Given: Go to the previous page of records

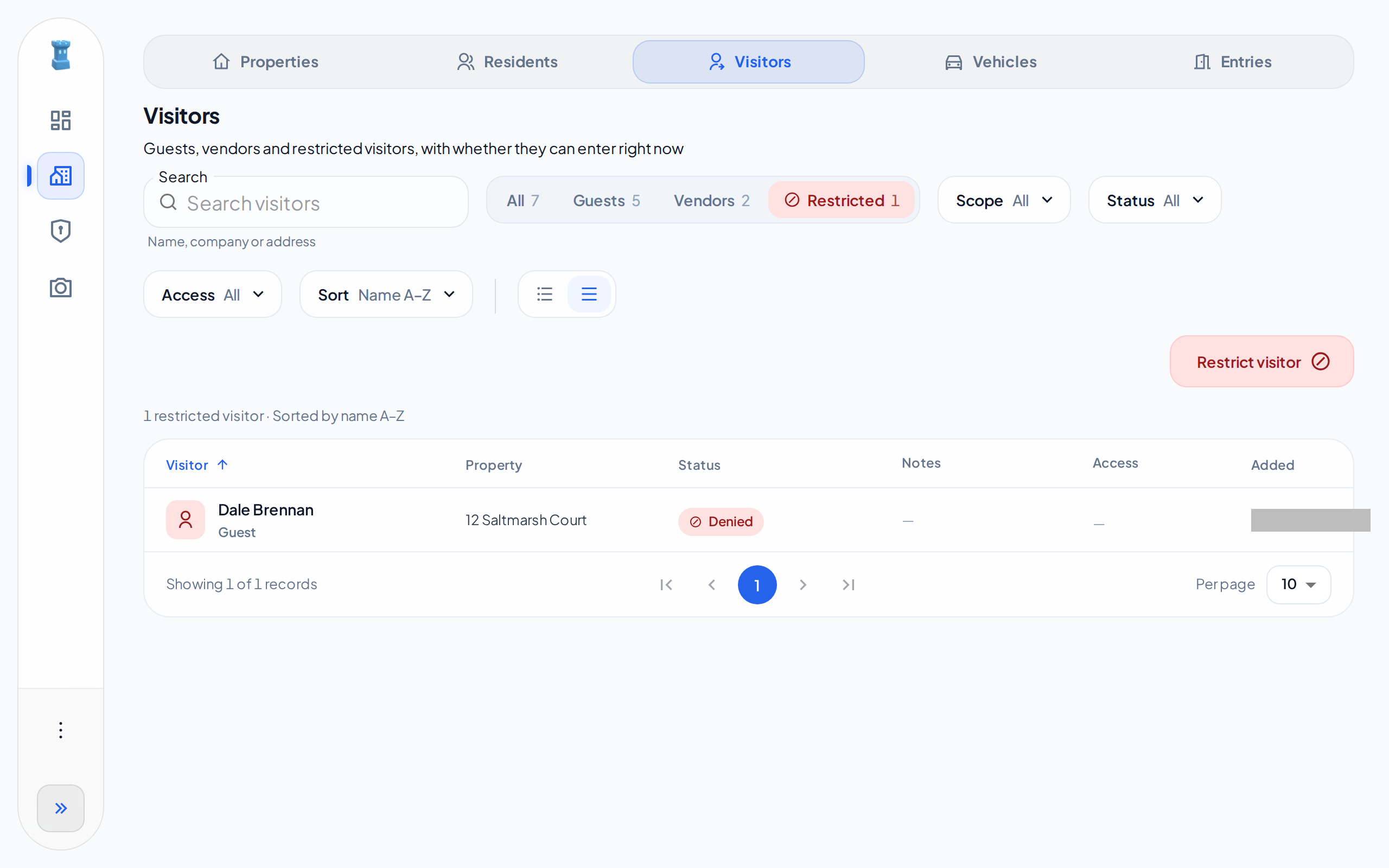Looking at the screenshot, I should (712, 584).
